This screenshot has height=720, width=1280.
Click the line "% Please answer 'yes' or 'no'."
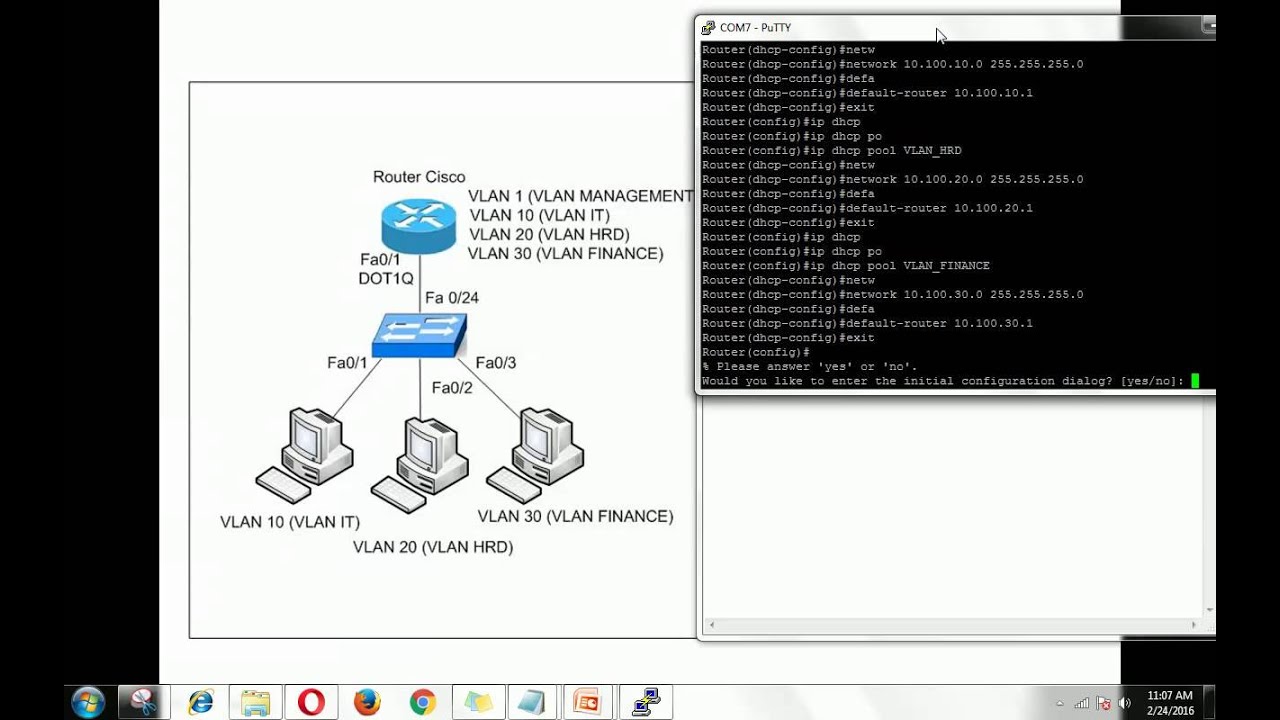point(809,367)
